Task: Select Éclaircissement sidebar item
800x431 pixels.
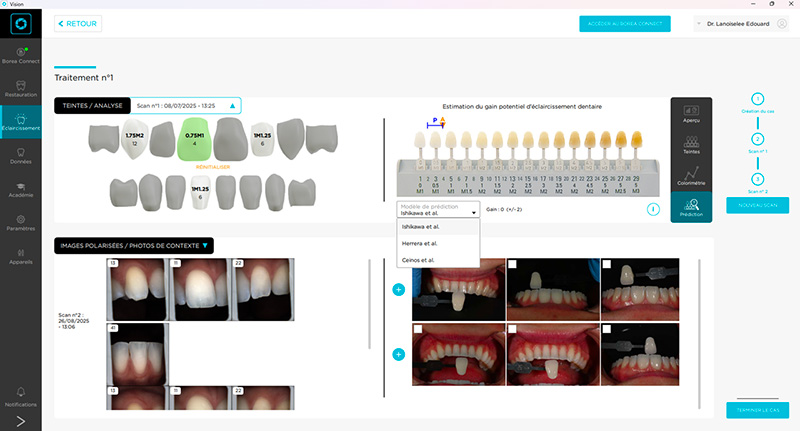Action: (x=20, y=122)
